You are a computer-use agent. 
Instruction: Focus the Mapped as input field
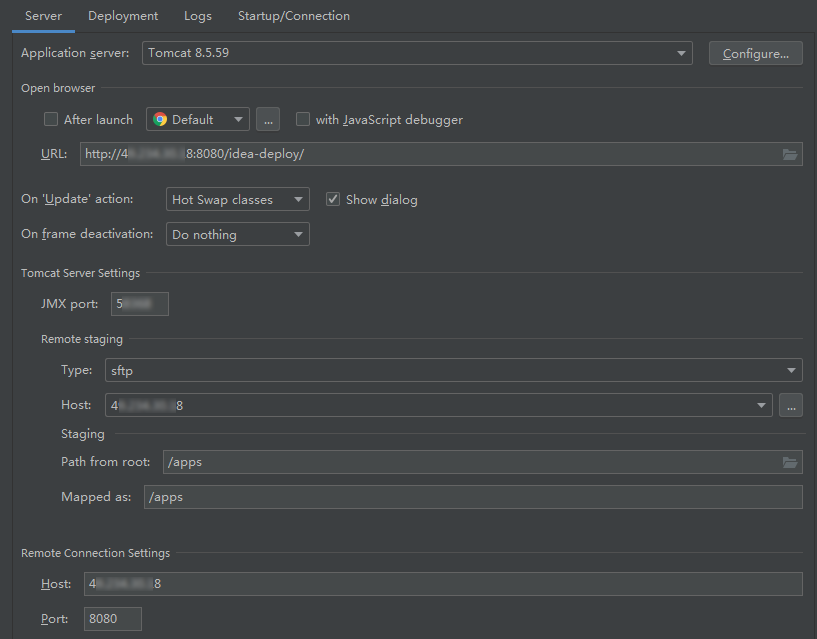coord(472,497)
